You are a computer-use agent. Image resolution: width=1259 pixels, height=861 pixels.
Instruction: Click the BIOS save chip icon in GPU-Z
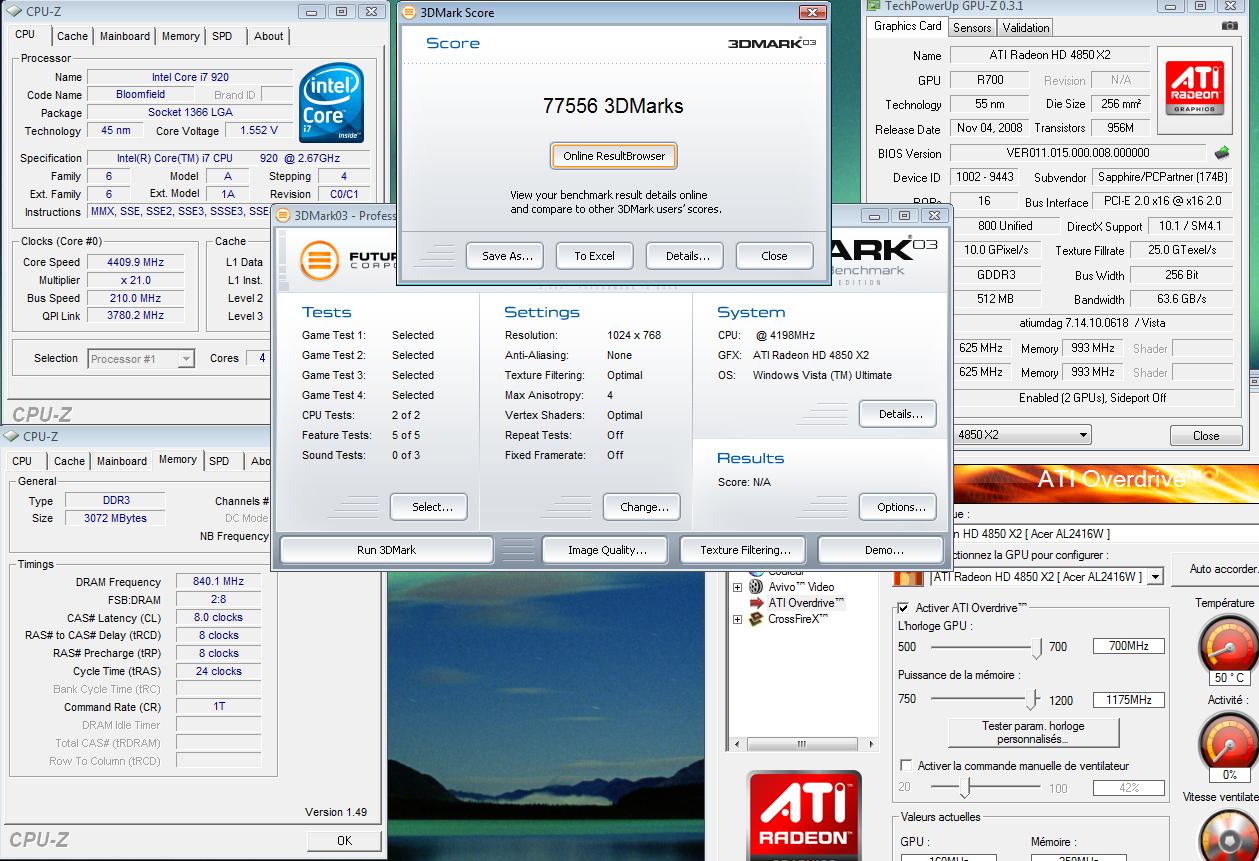1222,153
